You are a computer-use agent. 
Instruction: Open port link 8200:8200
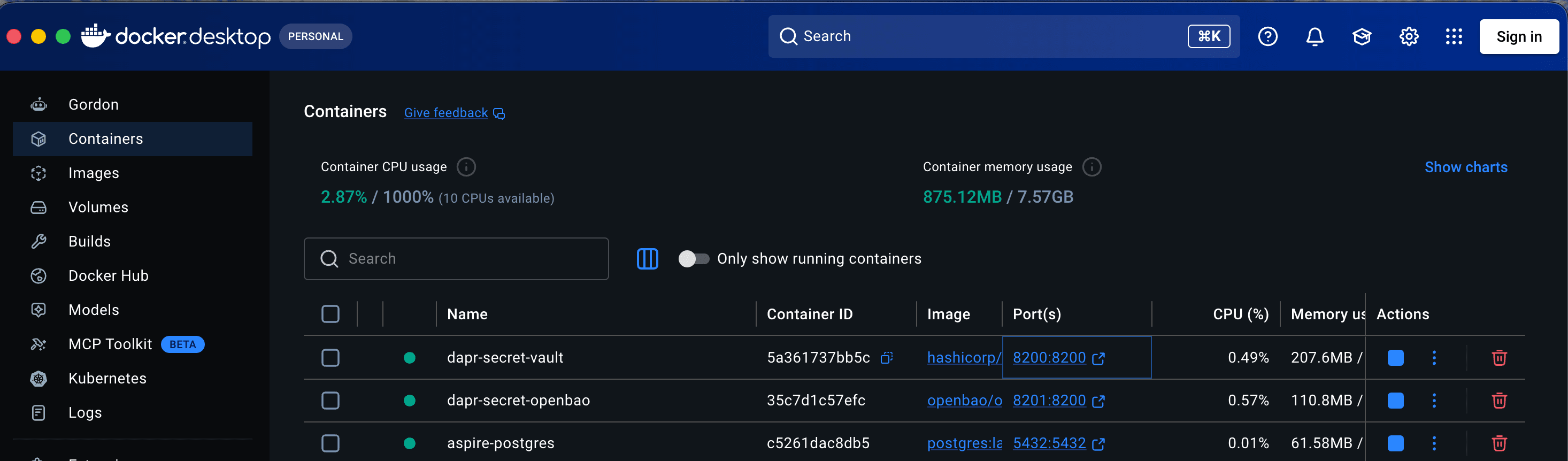(x=1058, y=358)
